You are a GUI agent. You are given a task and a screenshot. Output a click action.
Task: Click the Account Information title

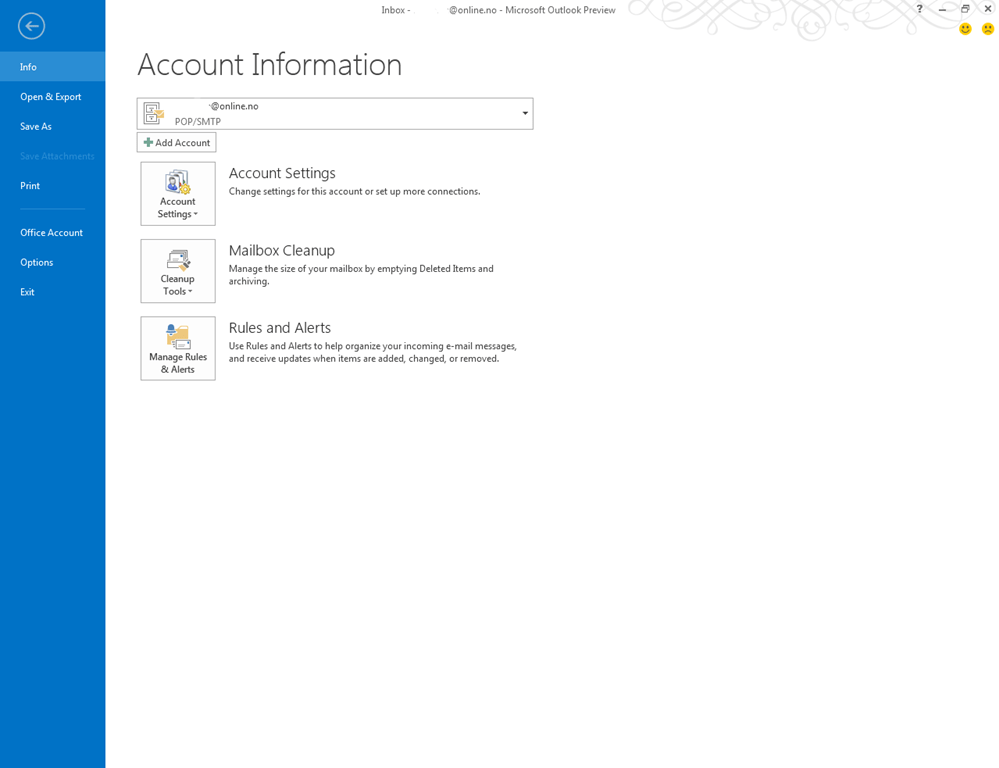[x=270, y=64]
